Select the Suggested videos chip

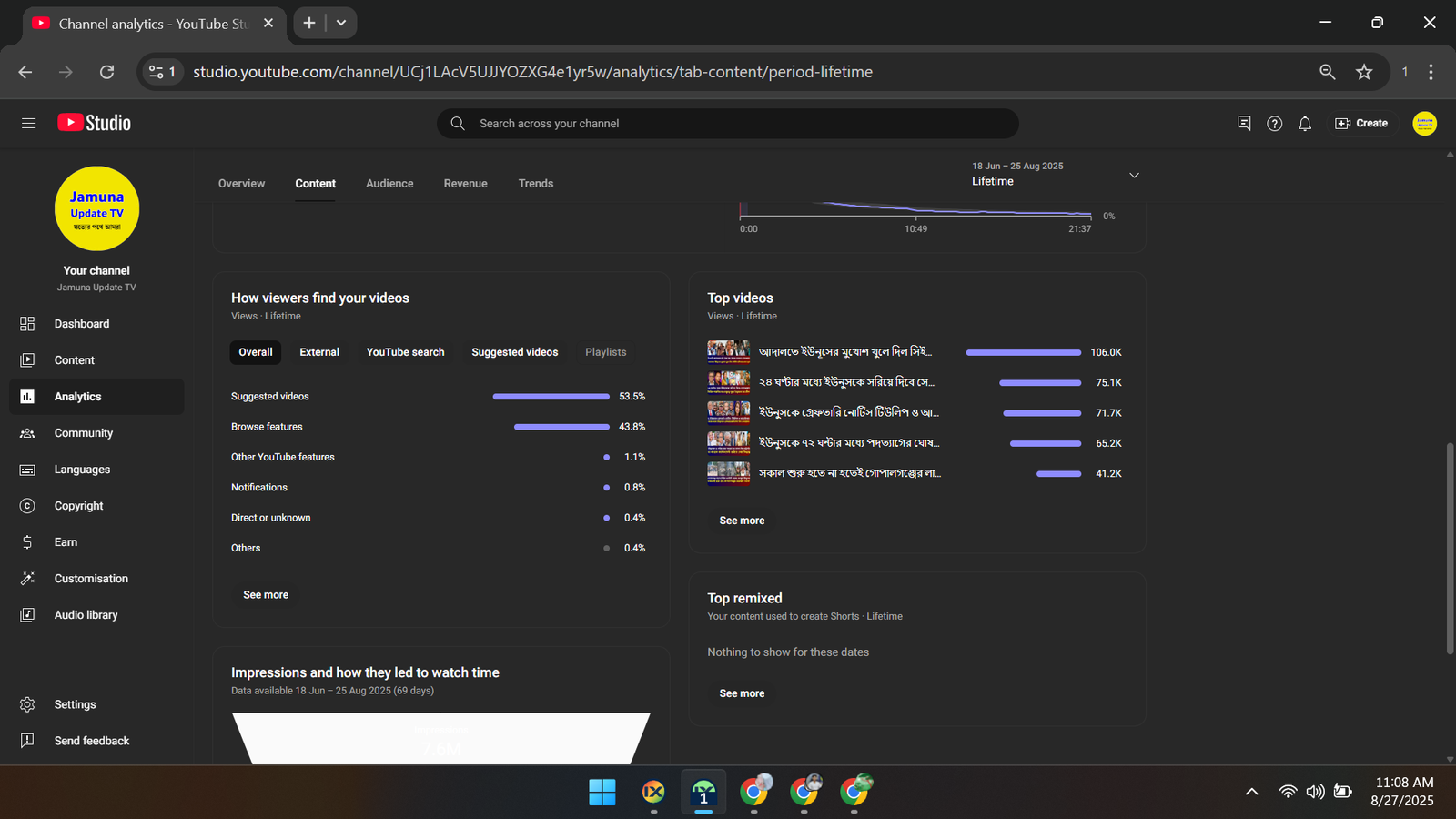click(514, 352)
